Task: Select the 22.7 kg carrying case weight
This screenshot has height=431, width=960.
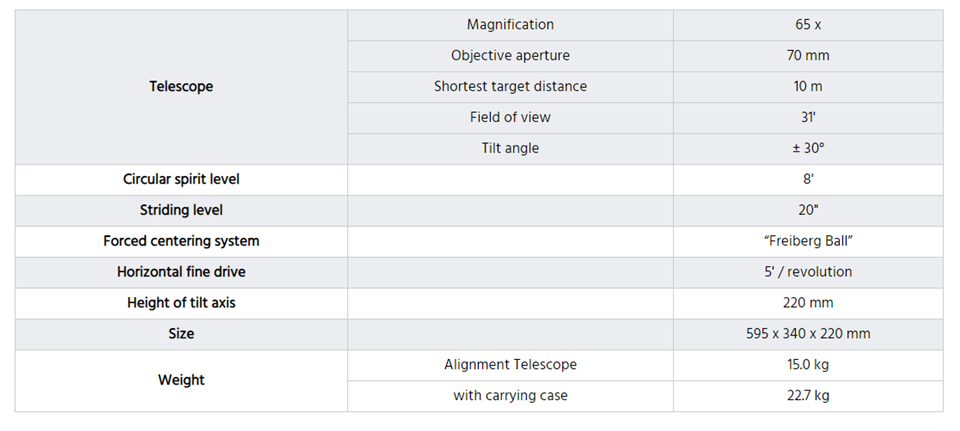Action: tap(808, 395)
